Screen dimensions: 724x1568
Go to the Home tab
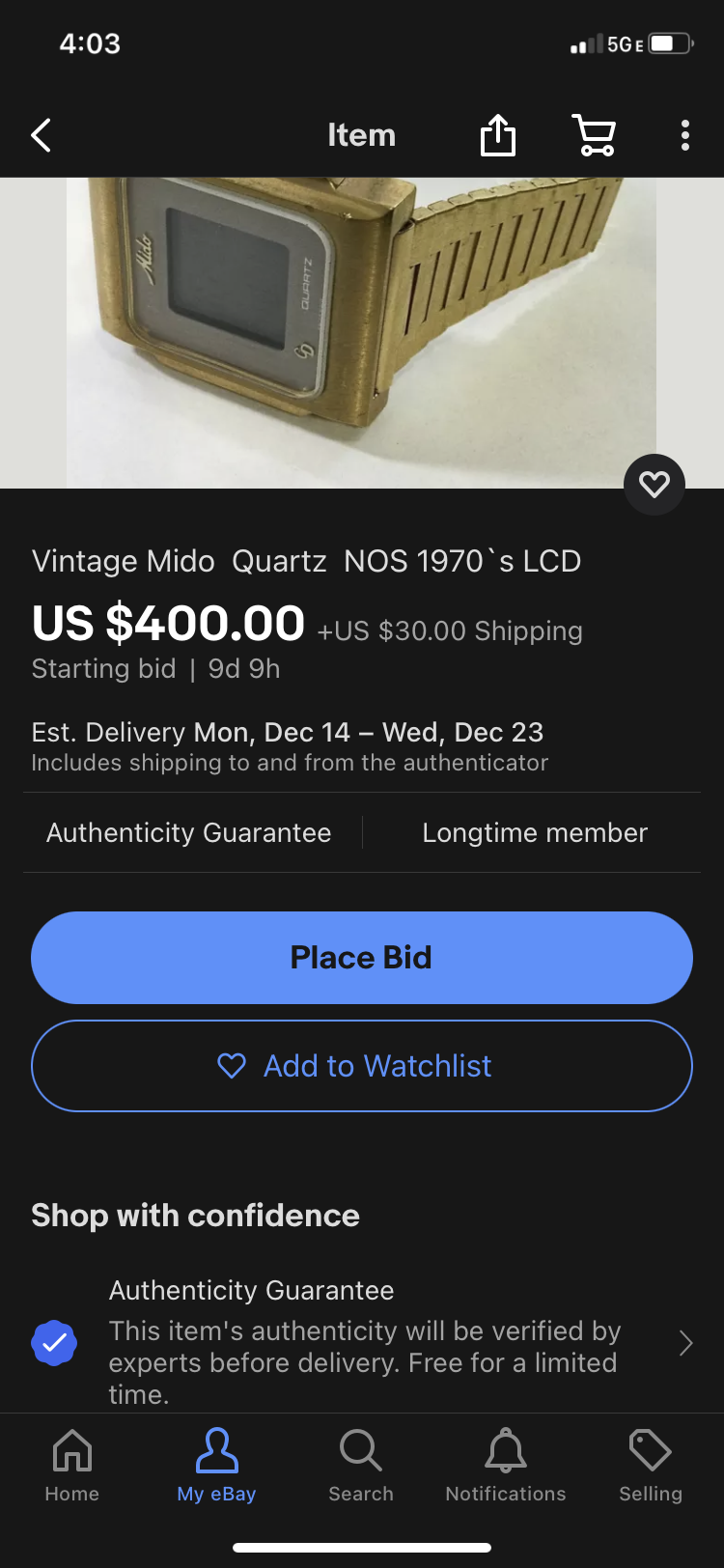pos(72,1466)
